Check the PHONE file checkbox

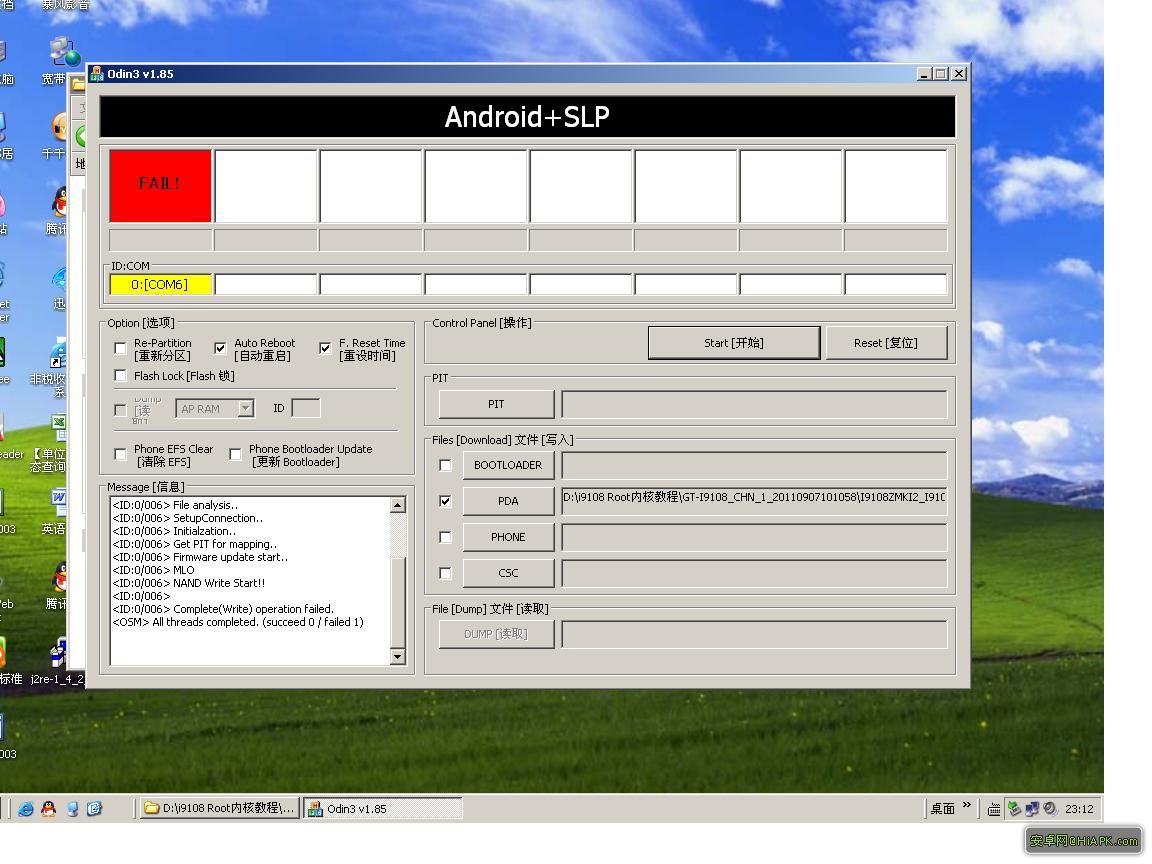[445, 537]
